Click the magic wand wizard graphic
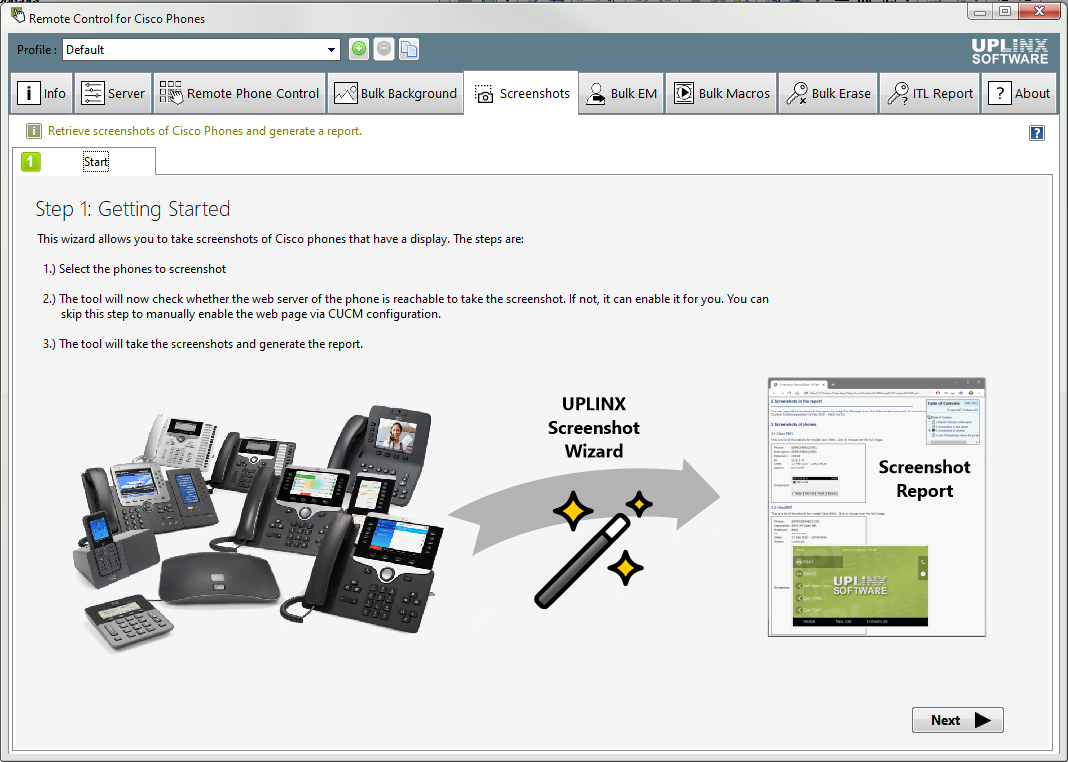Viewport: 1068px width, 762px height. point(595,549)
